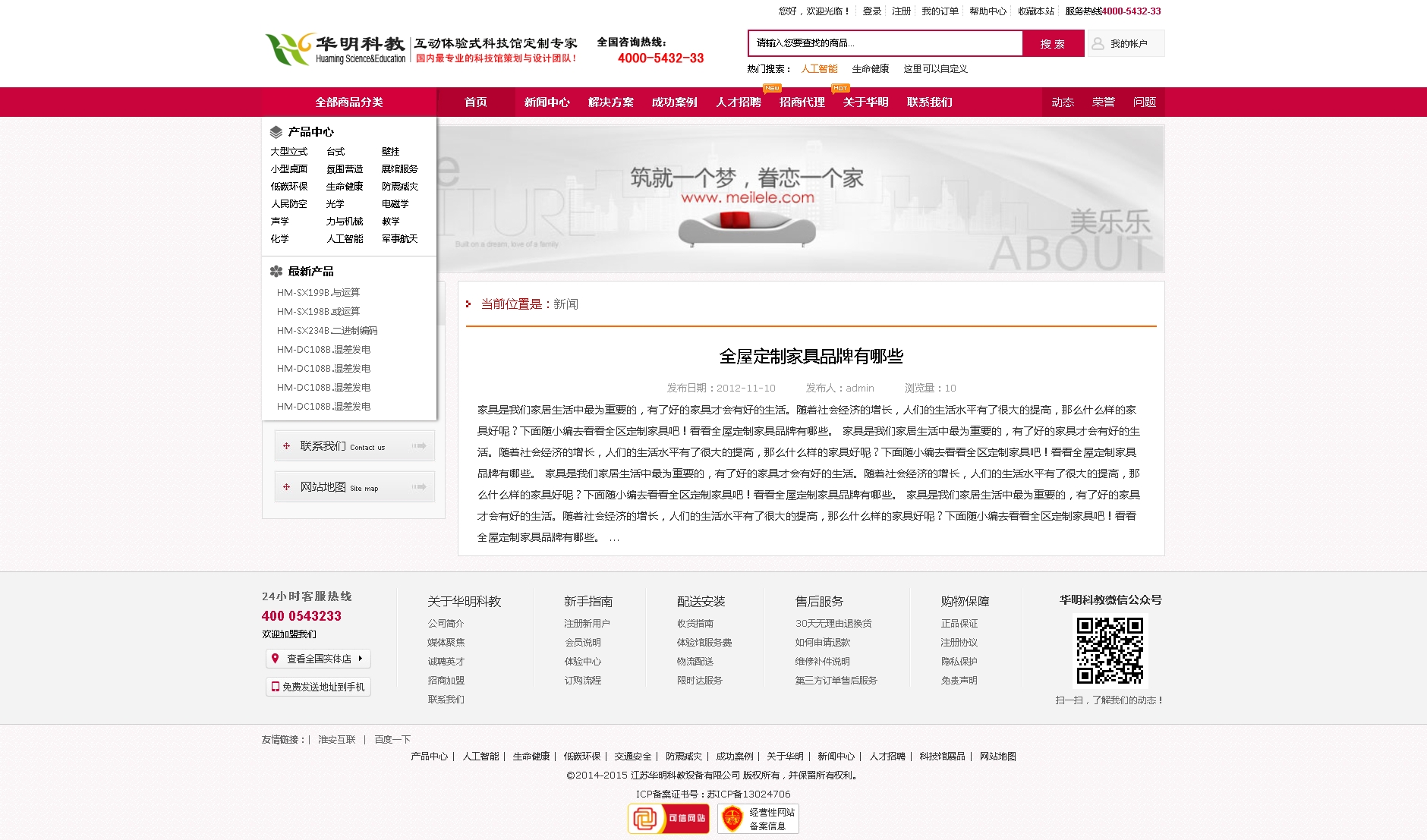Screen dimensions: 1427x840
Task: Click the location pin in 查看全国实体店
Action: pyautogui.click(x=276, y=659)
